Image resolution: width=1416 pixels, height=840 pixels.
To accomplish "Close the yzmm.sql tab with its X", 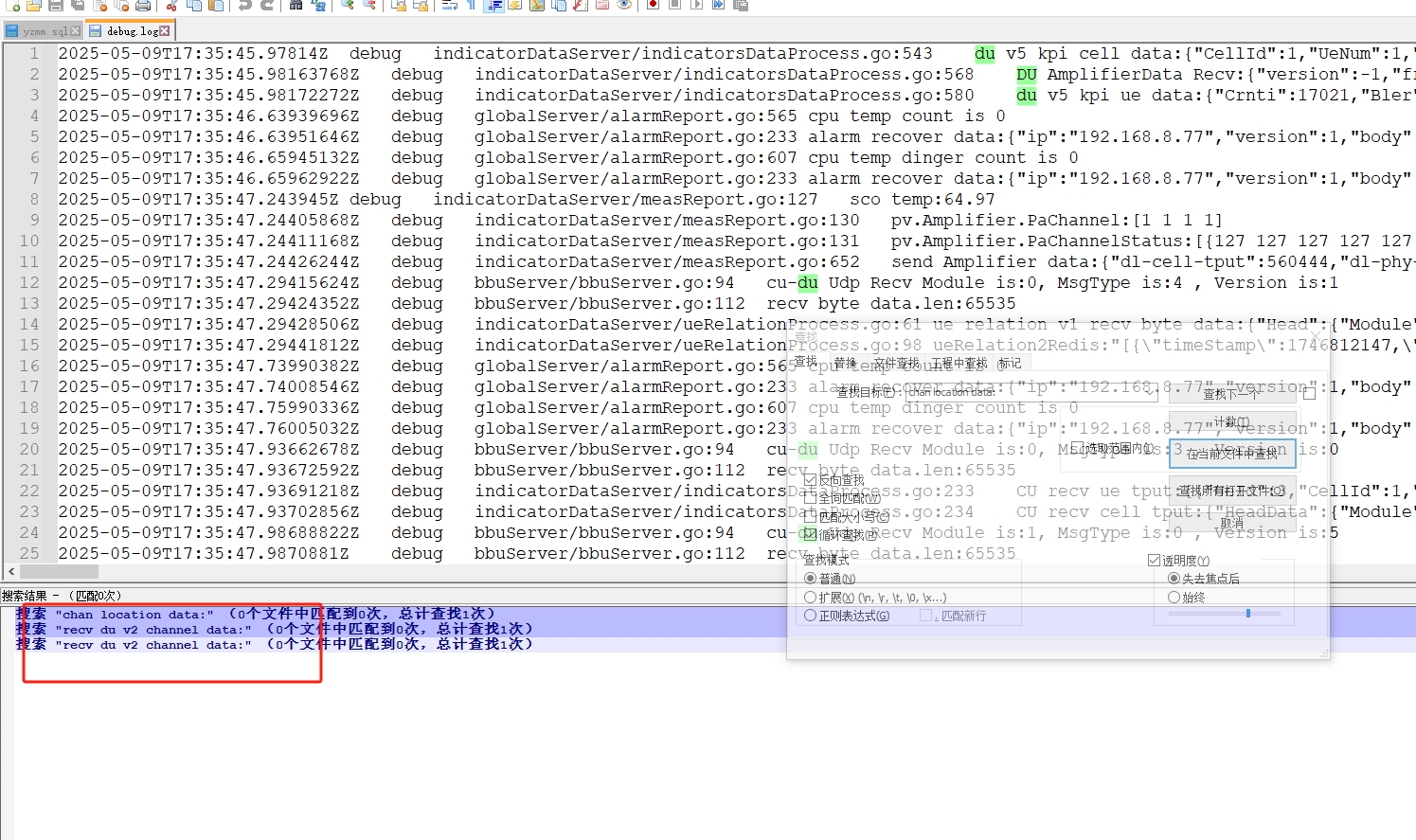I will [75, 31].
